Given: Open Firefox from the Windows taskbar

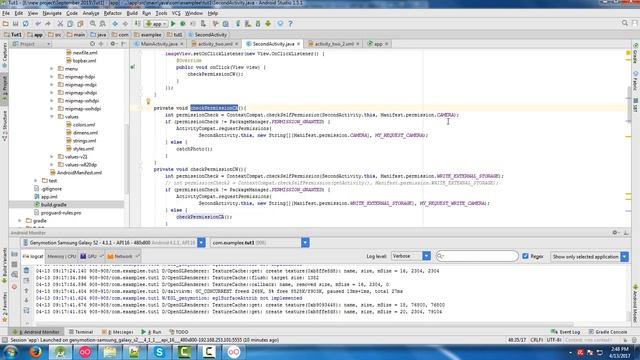Looking at the screenshot, I should pos(36,352).
